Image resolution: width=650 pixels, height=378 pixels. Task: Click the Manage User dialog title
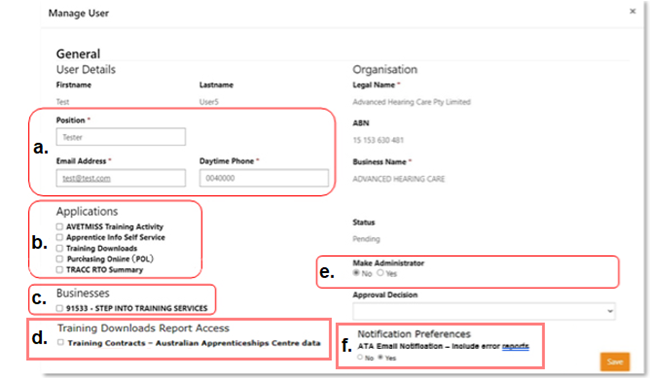pos(78,13)
